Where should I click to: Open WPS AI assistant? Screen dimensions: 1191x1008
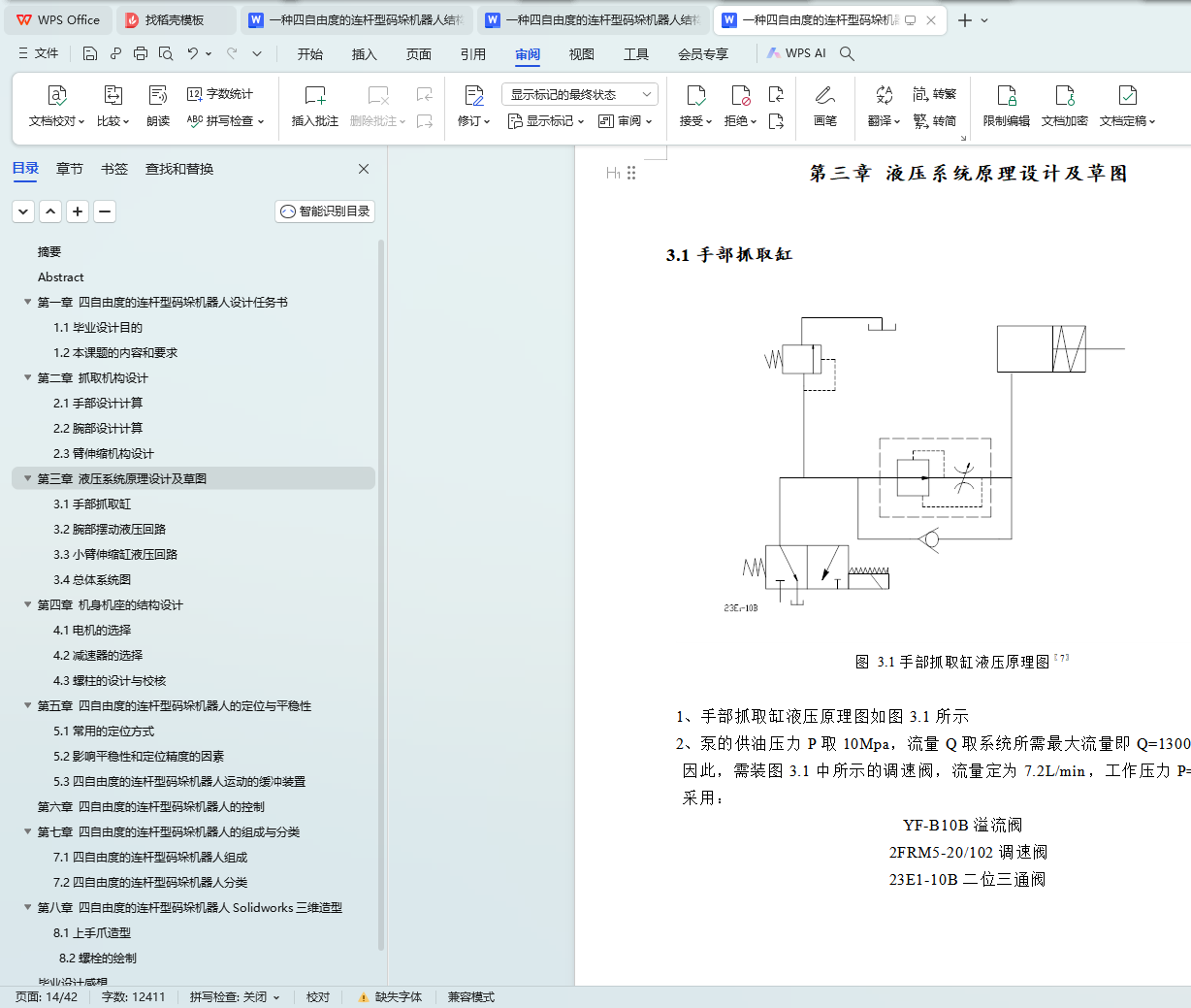pyautogui.click(x=796, y=53)
